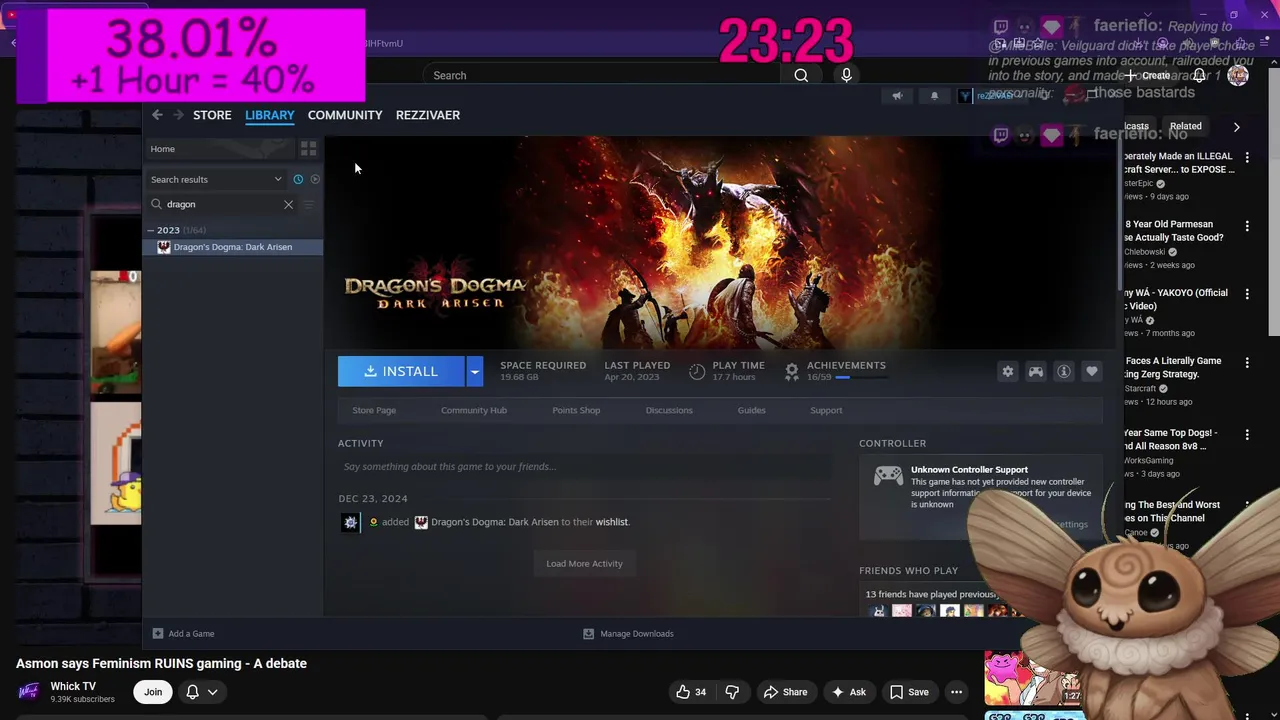Select the Related filter chip
1280x720 pixels.
click(1186, 127)
